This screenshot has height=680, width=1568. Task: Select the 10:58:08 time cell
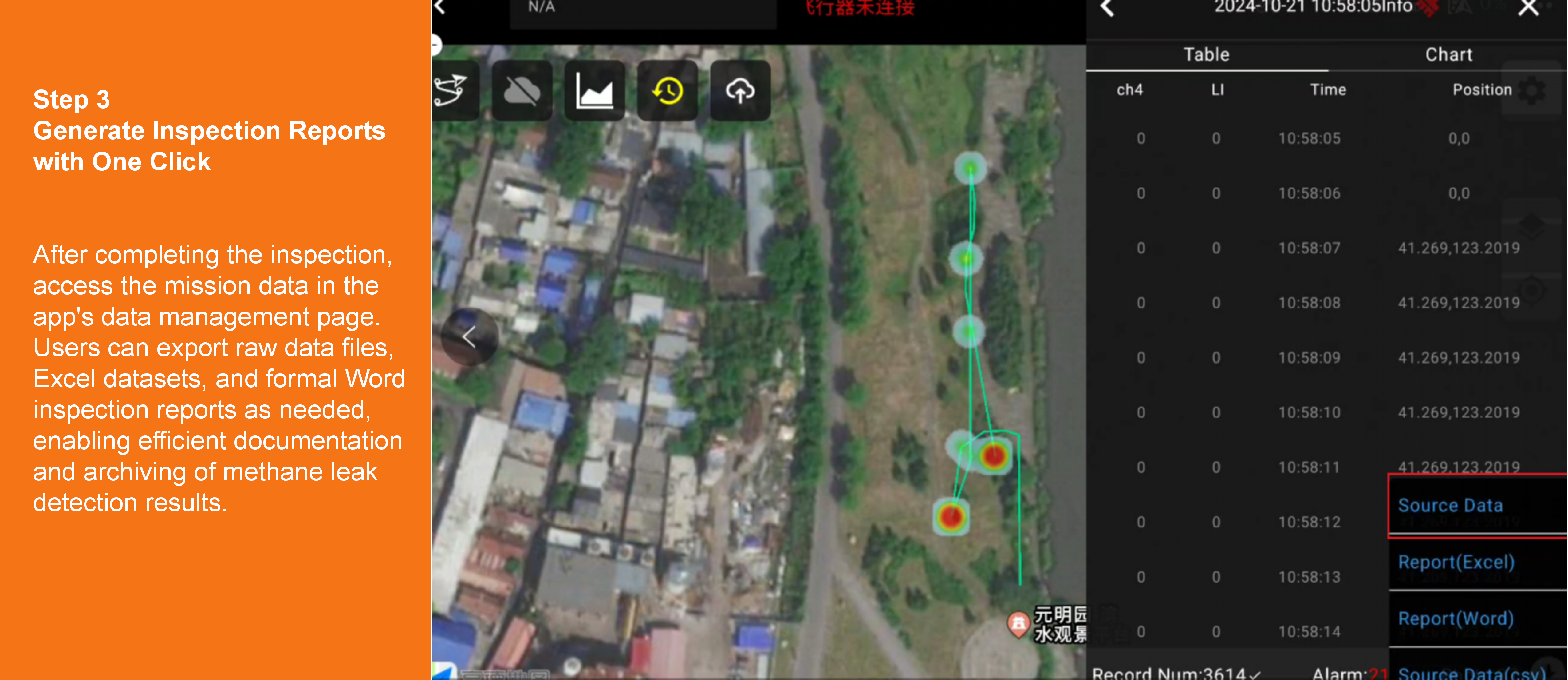click(x=1309, y=303)
